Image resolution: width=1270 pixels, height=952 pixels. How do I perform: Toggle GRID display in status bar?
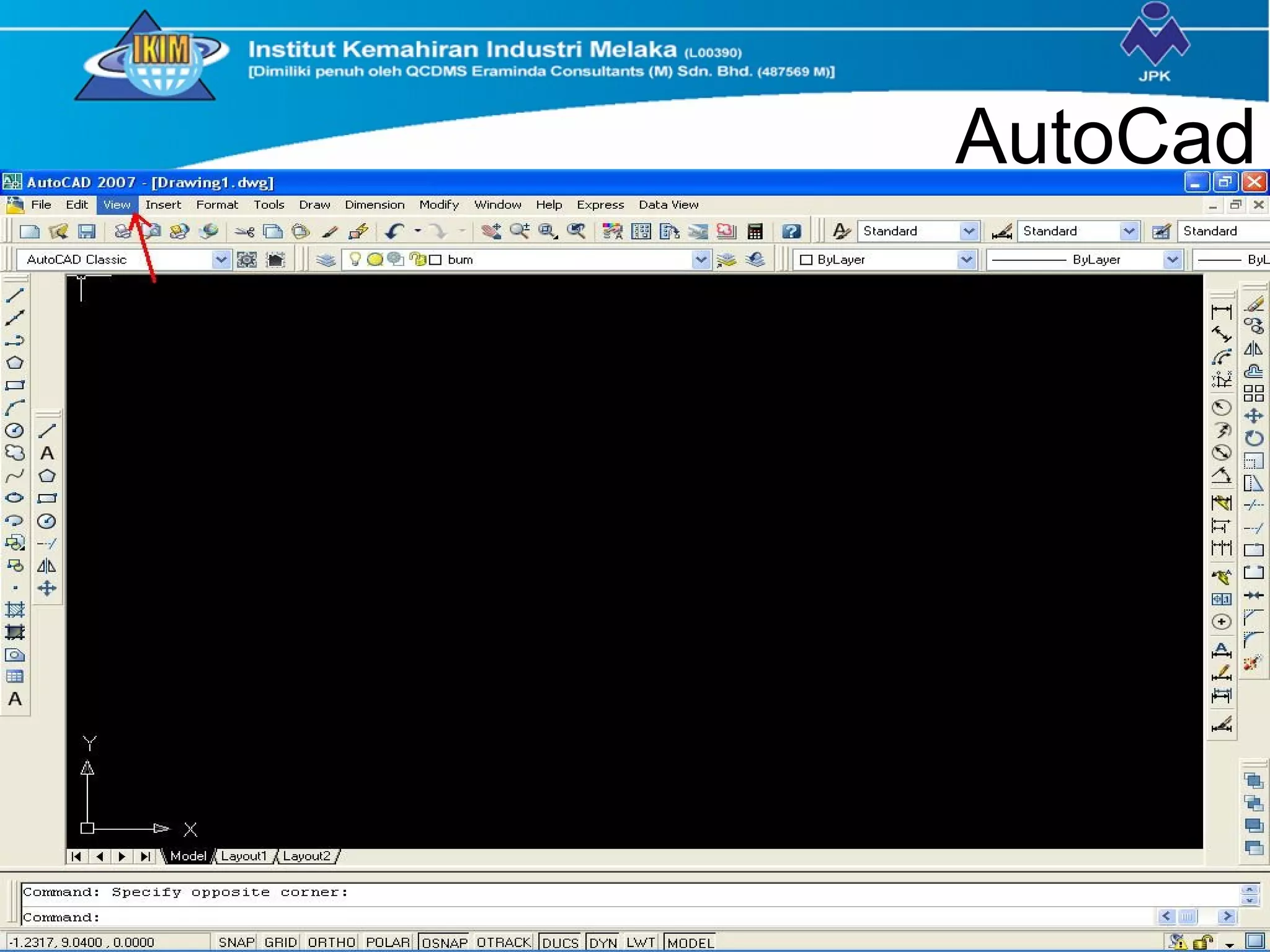280,943
